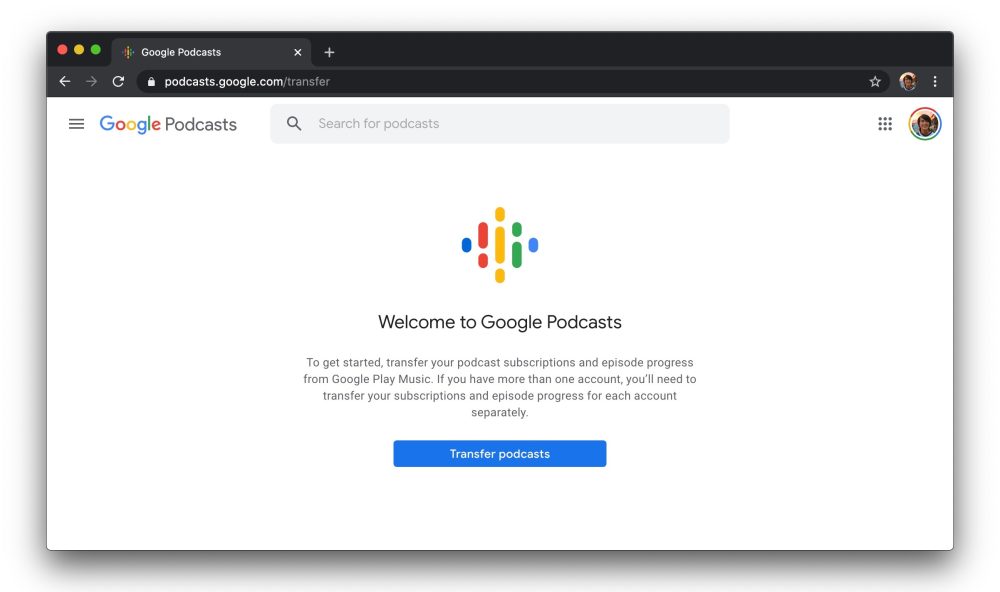
Task: Click the podcasts.google.com/transfer address bar
Action: click(500, 82)
